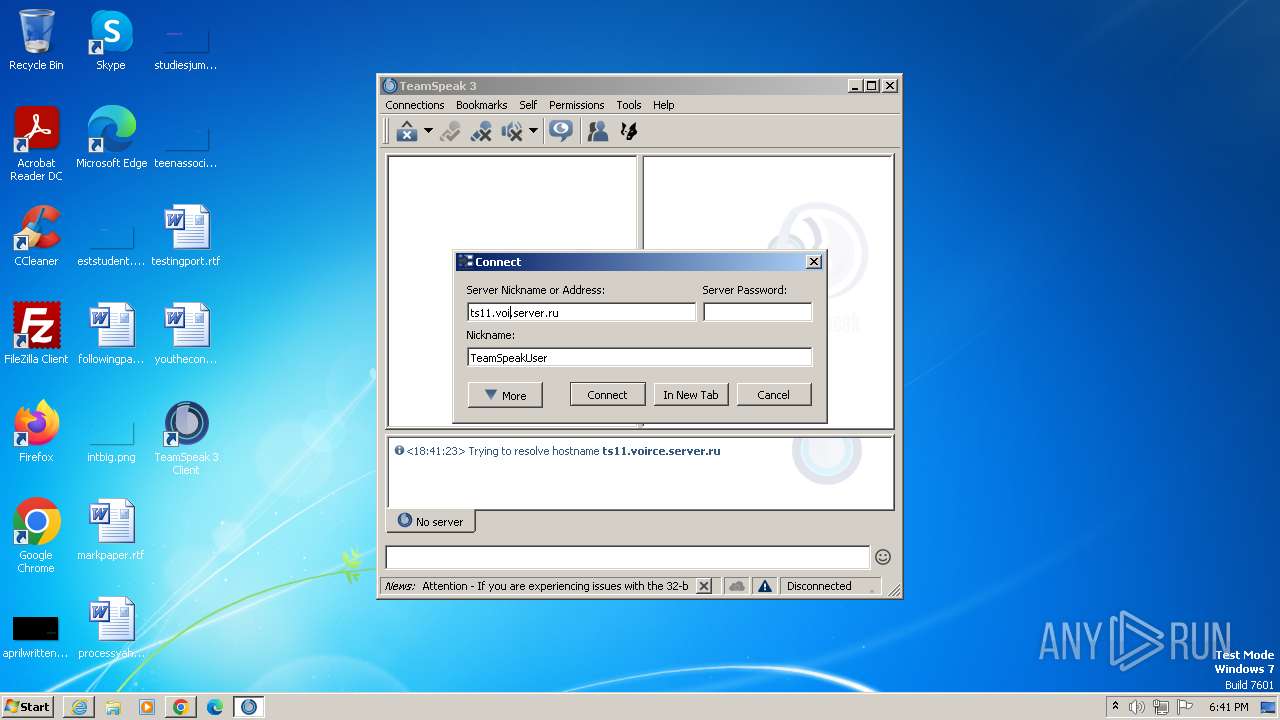Toggle the mute speakers toolbar icon
This screenshot has height=720, width=1280.
tap(512, 131)
